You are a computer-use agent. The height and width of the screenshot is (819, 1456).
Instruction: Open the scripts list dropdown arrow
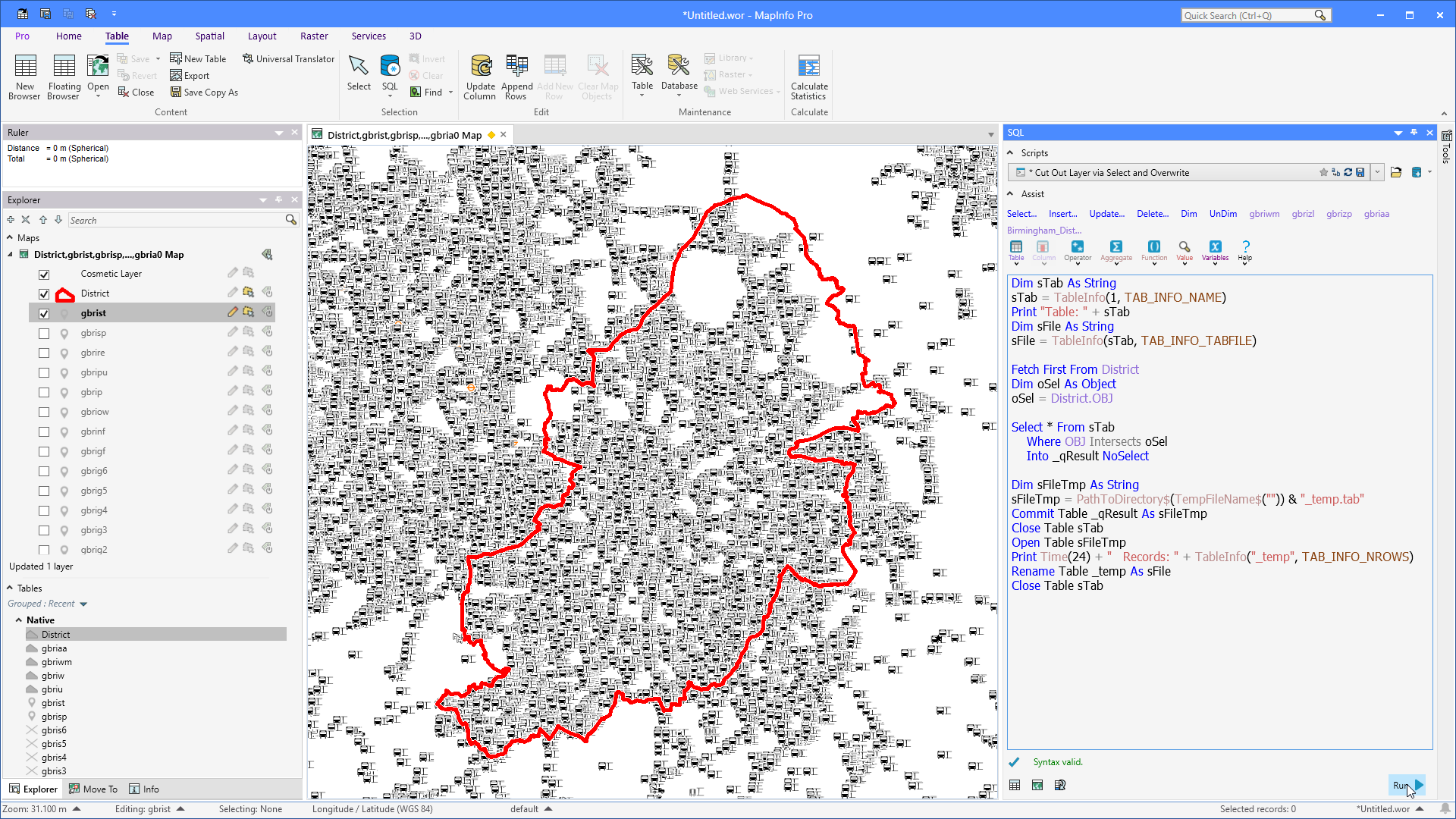[1377, 172]
